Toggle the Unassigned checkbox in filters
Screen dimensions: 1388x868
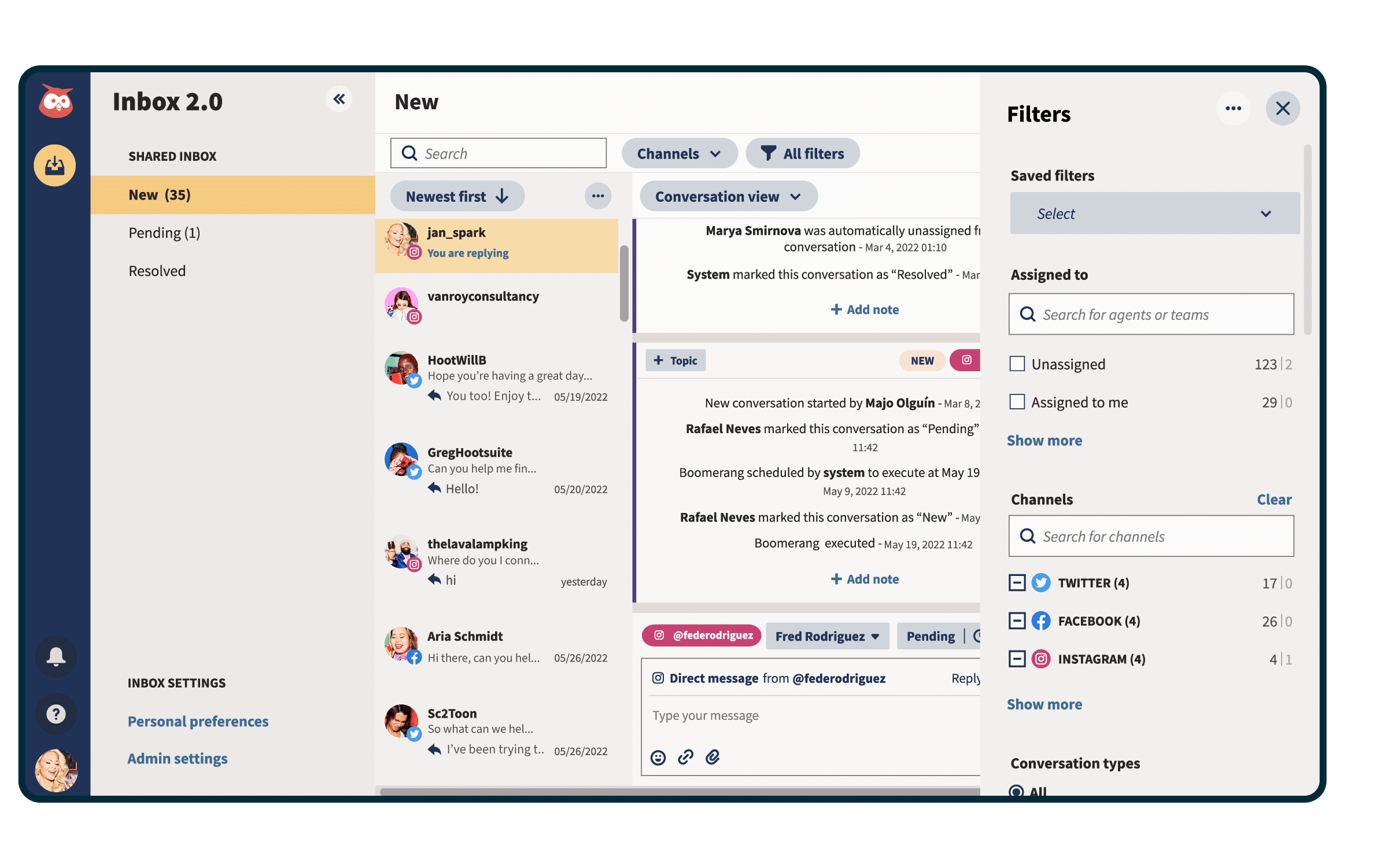pyautogui.click(x=1018, y=363)
